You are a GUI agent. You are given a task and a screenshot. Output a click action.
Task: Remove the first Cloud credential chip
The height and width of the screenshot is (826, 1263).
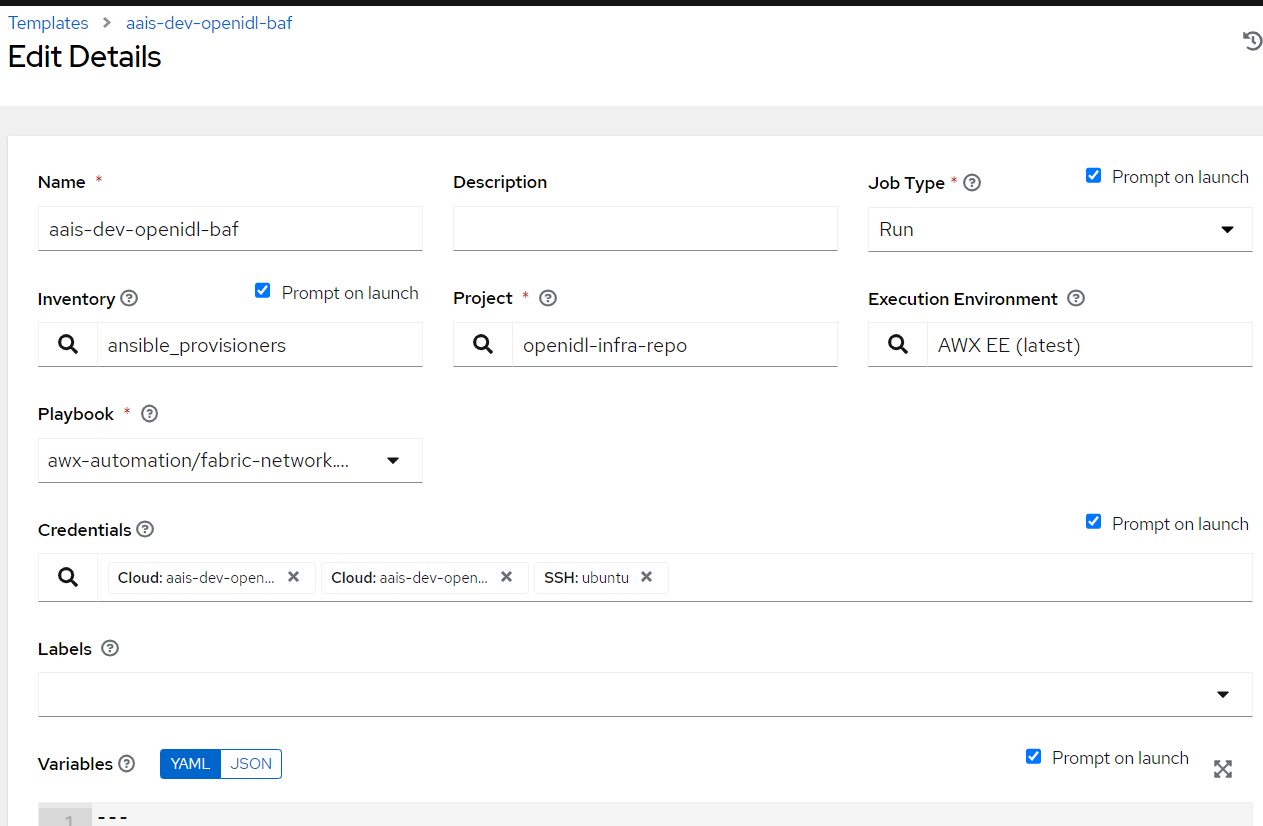point(293,577)
